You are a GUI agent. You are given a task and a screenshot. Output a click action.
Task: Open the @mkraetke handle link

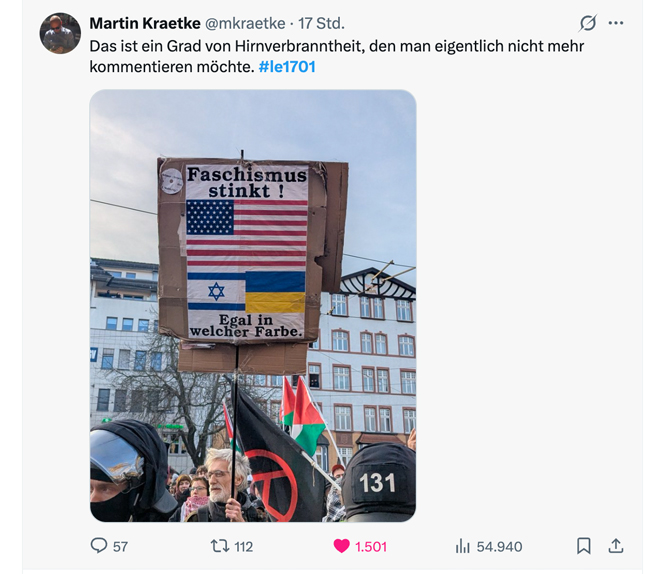(245, 24)
